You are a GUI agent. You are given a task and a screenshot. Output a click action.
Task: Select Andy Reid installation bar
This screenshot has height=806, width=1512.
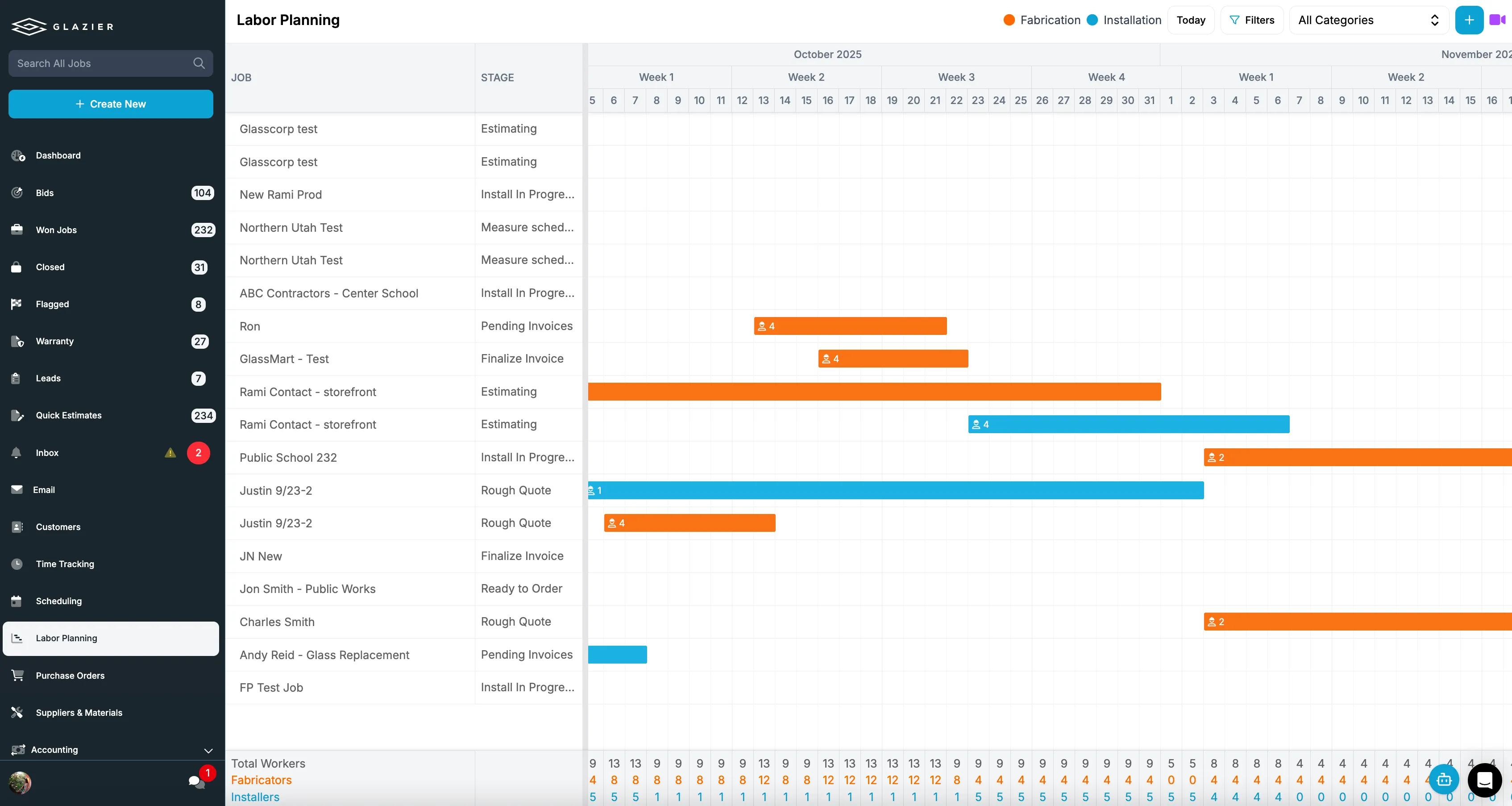point(618,655)
